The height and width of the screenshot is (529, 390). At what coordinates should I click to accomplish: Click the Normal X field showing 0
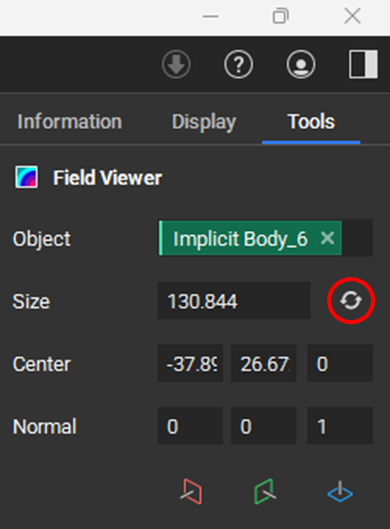(x=190, y=426)
